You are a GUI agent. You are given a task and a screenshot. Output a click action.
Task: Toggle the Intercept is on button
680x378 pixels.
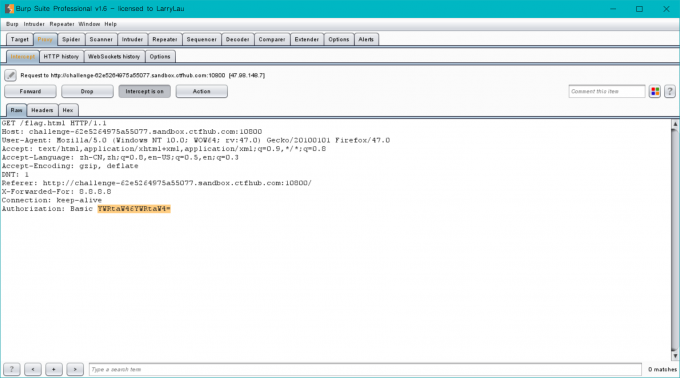(144, 91)
